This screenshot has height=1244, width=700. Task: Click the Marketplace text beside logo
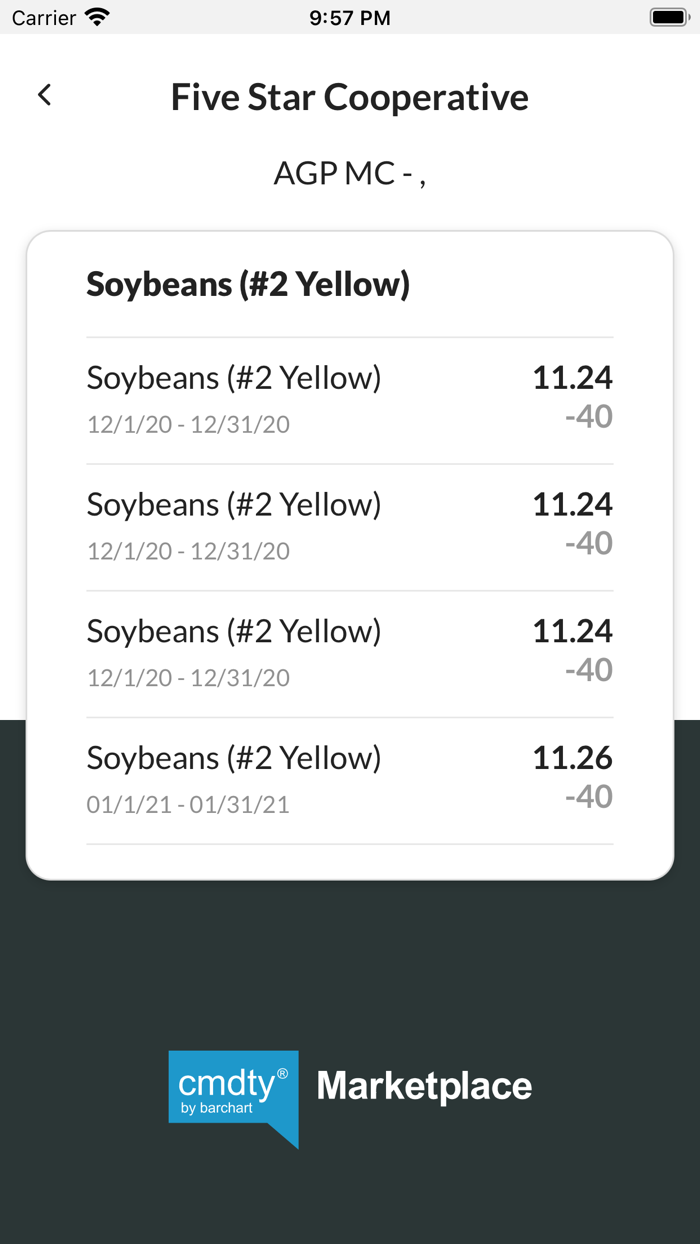tap(424, 1086)
